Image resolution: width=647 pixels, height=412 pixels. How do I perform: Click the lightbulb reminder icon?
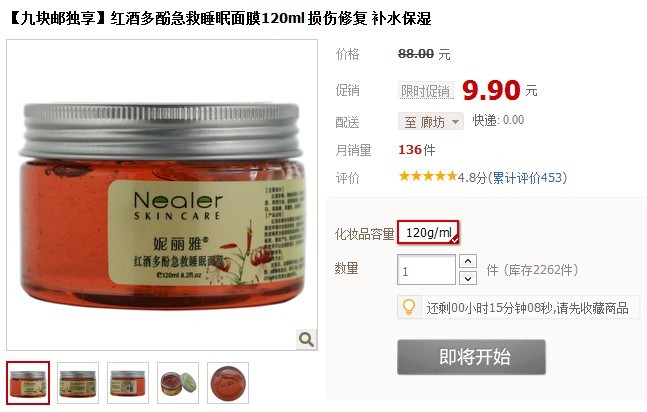[409, 307]
